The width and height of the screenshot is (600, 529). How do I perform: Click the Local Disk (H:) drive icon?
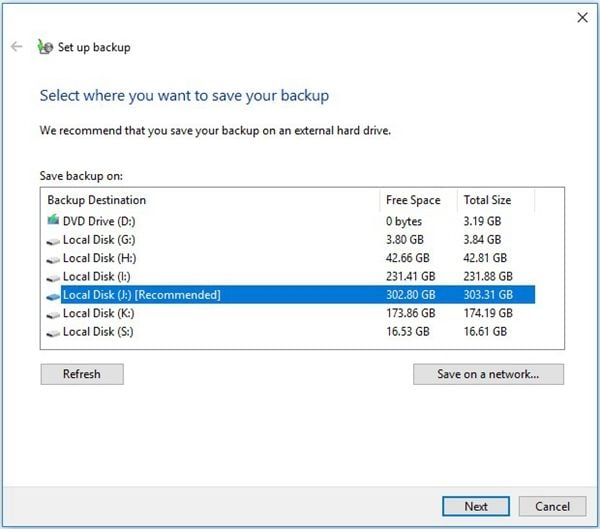click(x=54, y=258)
